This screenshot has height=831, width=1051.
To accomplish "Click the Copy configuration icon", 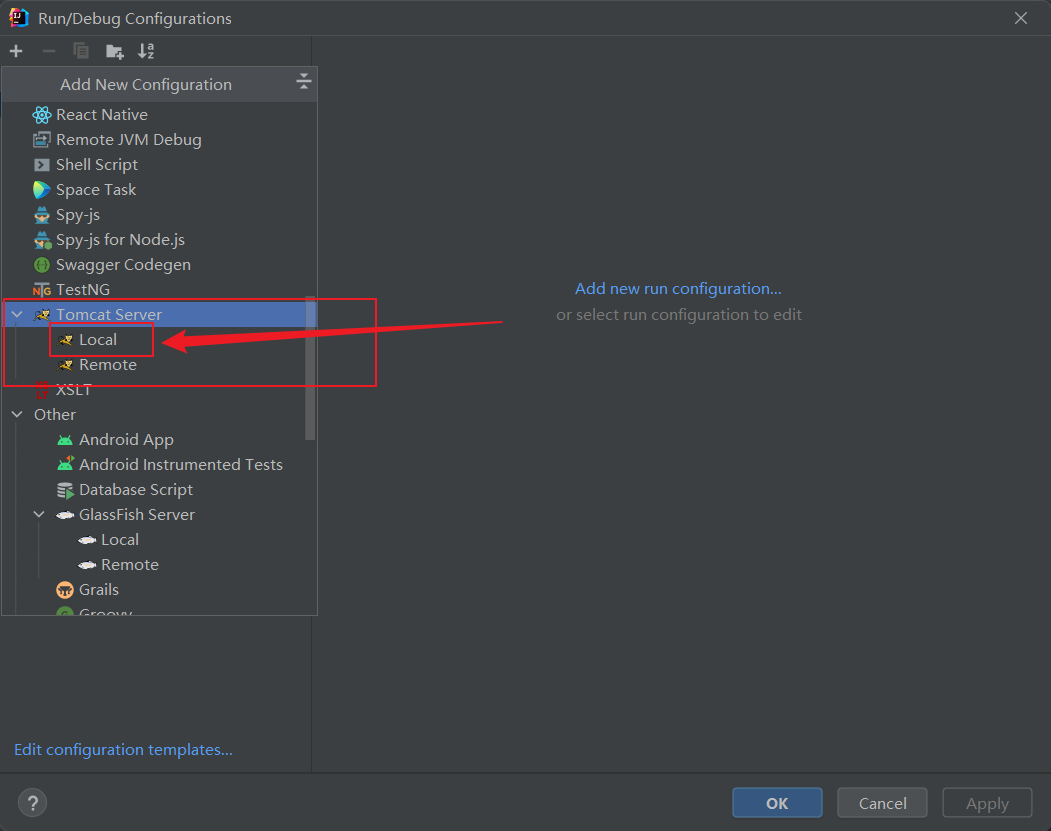I will [x=81, y=51].
